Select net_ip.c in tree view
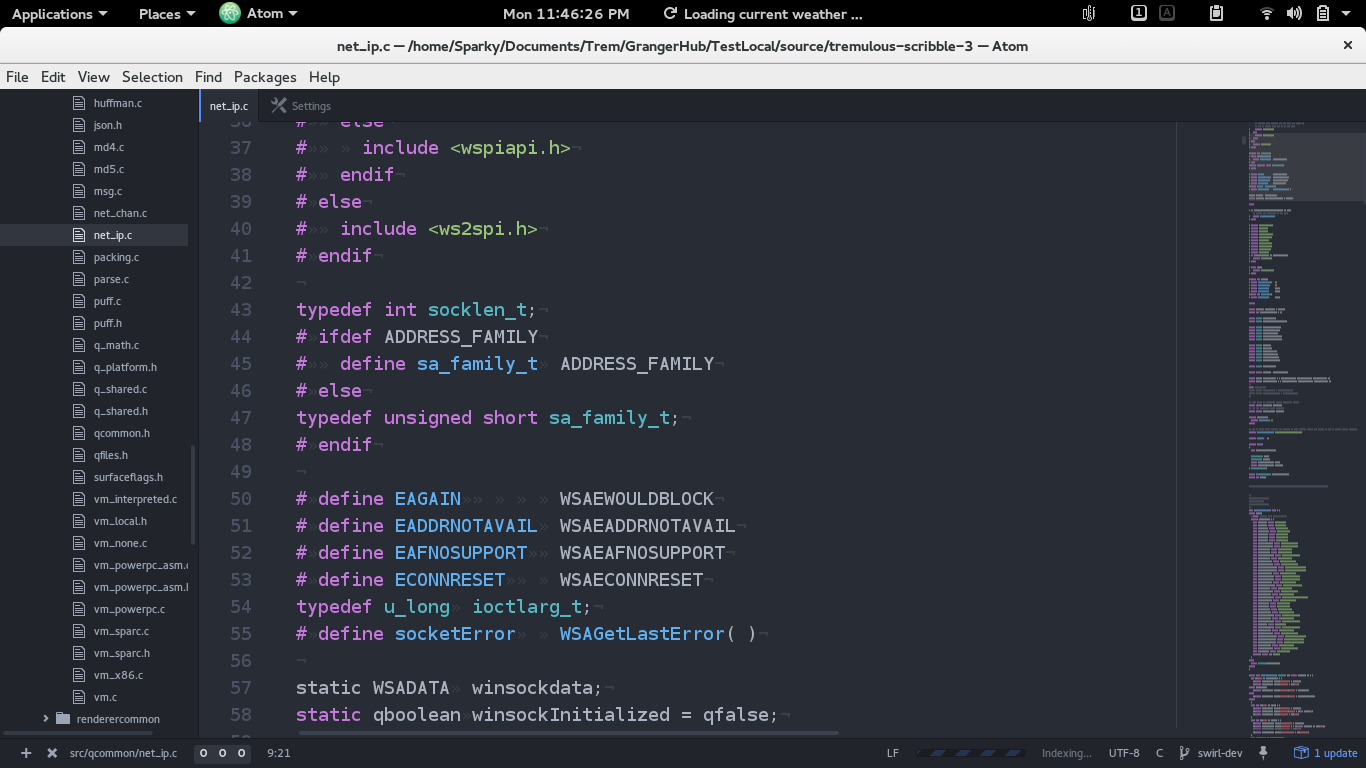The image size is (1366, 768). [113, 235]
